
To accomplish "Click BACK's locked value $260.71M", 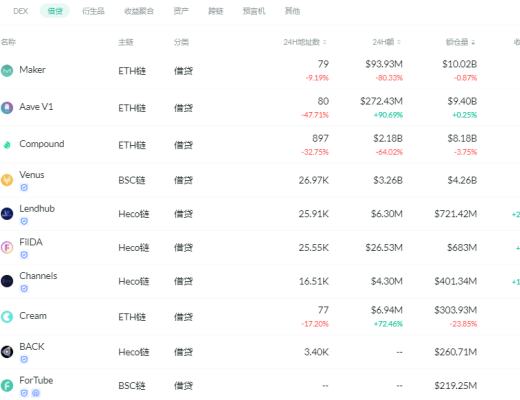I will 456,352.
